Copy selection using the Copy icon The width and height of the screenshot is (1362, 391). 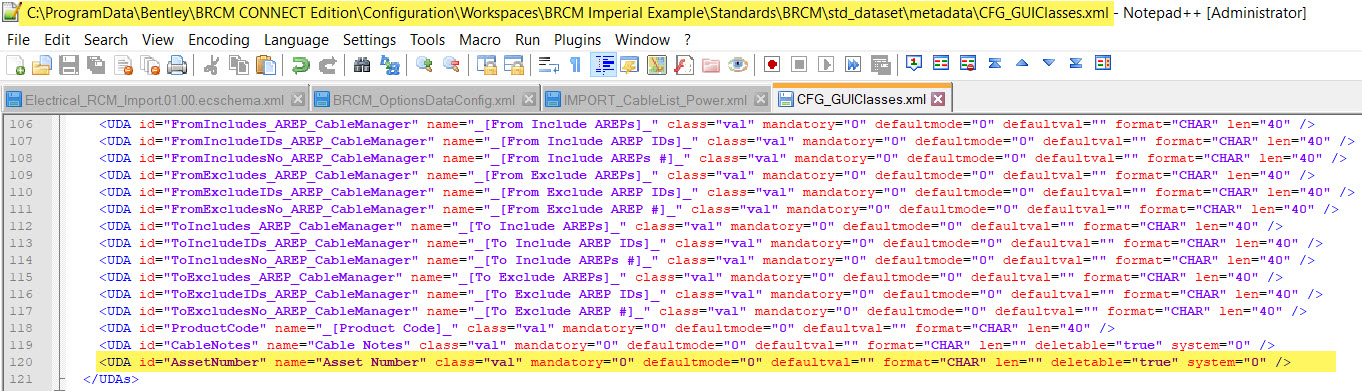coord(239,65)
